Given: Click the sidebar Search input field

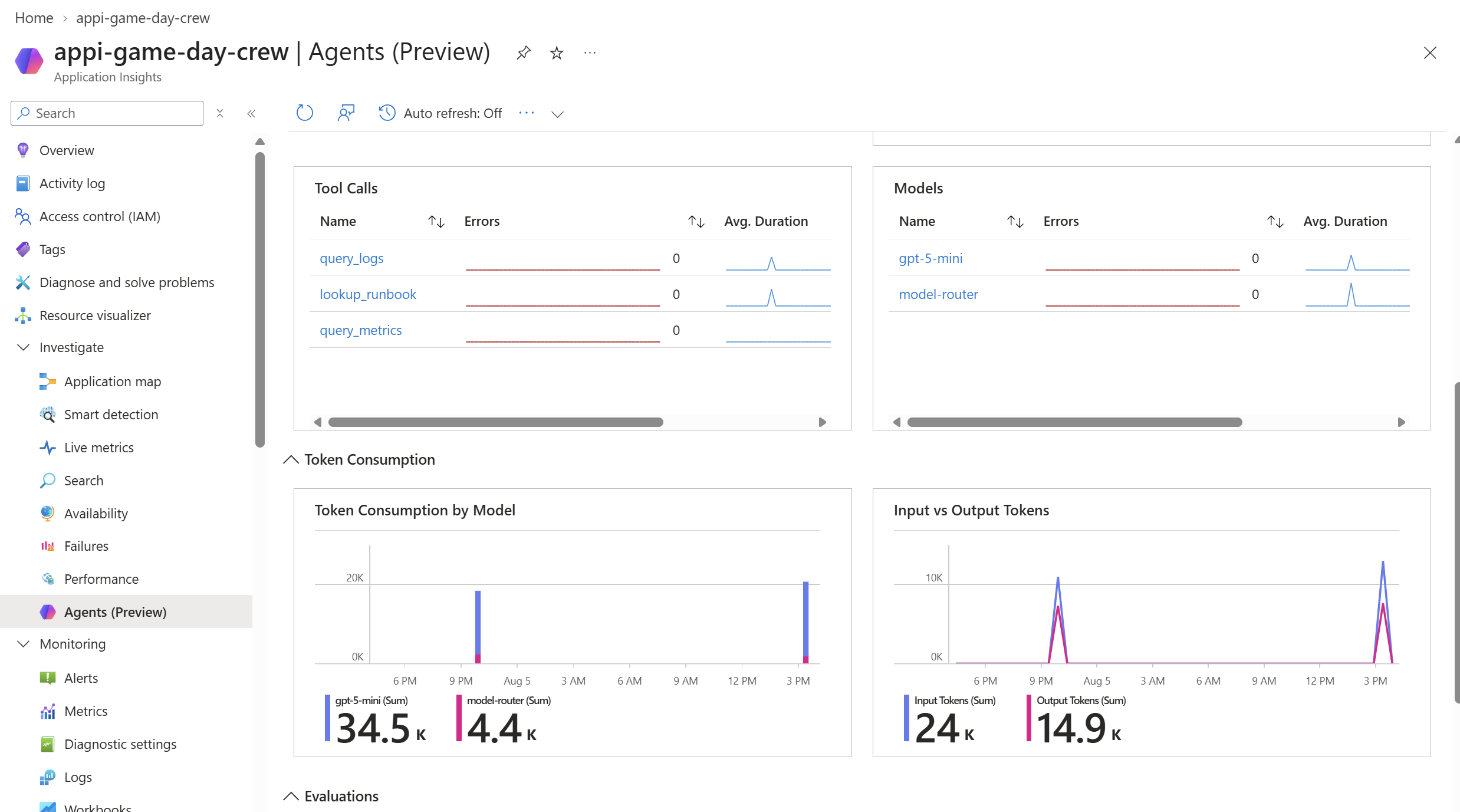Looking at the screenshot, I should [107, 113].
